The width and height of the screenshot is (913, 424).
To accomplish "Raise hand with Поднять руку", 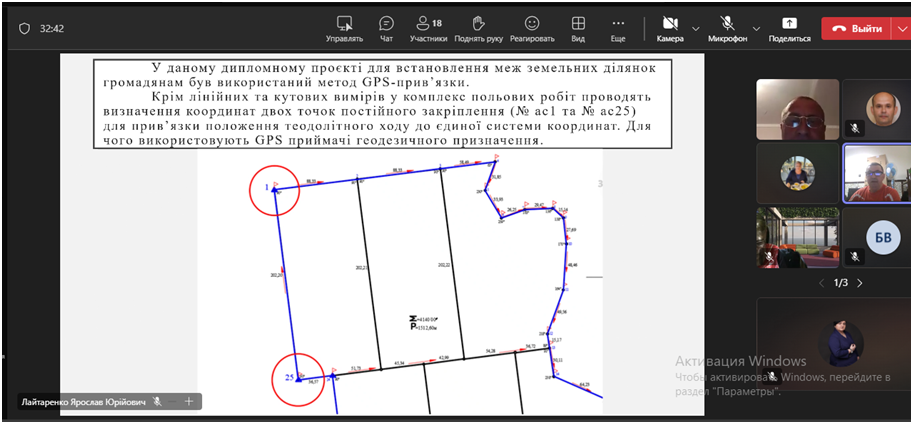I will (479, 28).
